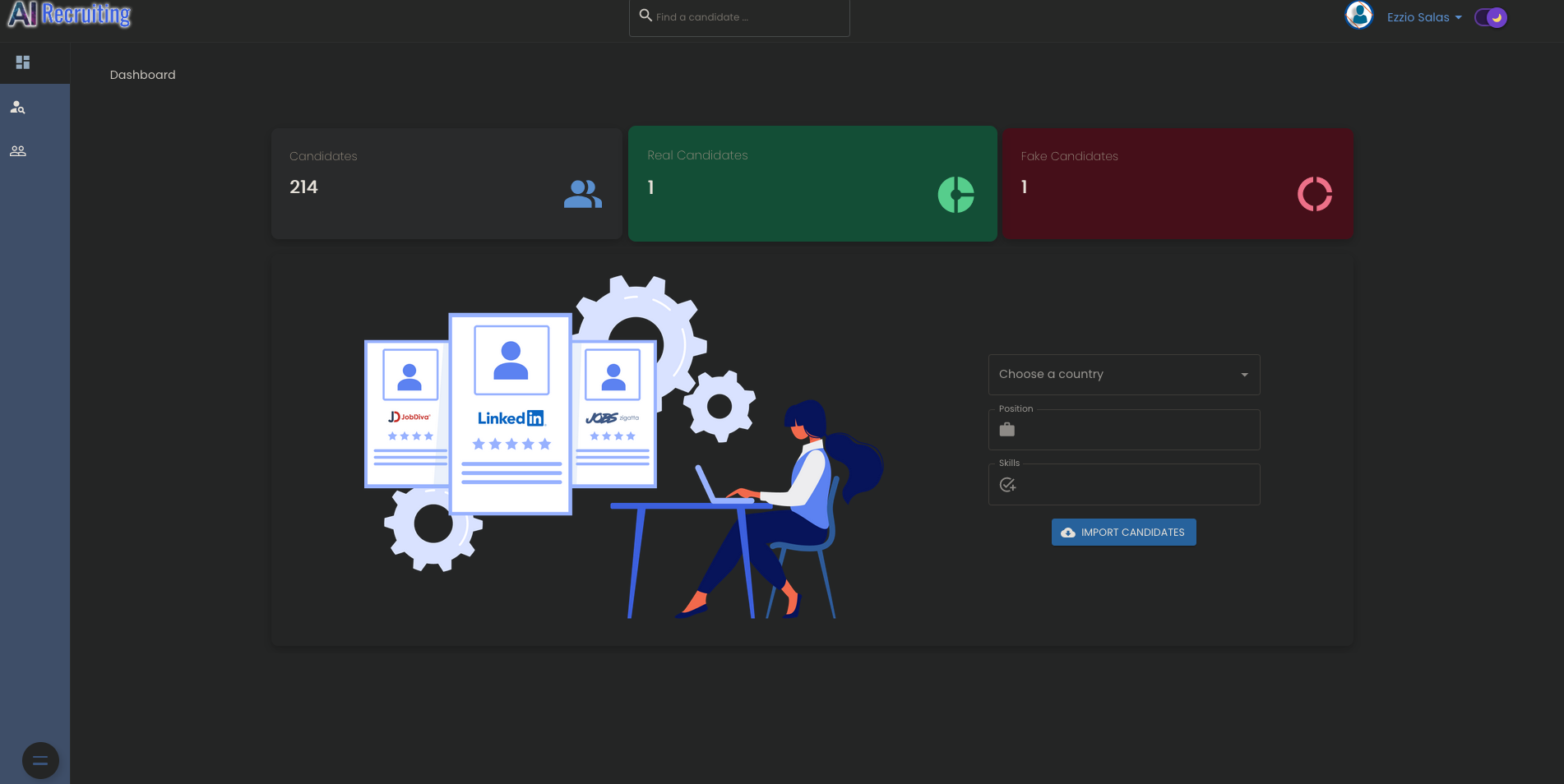Click the AI Recruiting logo

[x=69, y=15]
